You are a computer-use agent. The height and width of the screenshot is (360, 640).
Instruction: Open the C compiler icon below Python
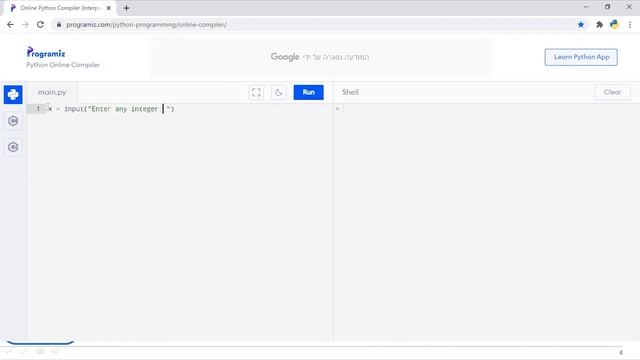pyautogui.click(x=13, y=121)
